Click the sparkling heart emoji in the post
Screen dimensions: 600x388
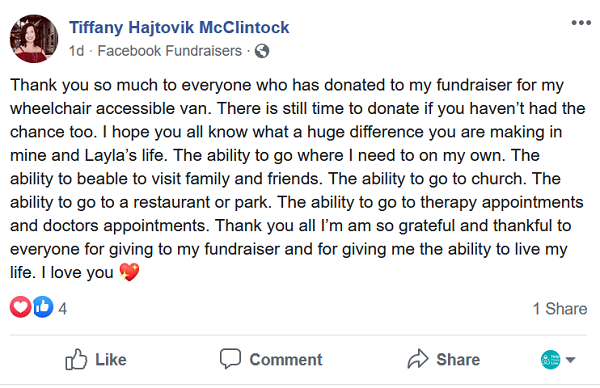(129, 272)
